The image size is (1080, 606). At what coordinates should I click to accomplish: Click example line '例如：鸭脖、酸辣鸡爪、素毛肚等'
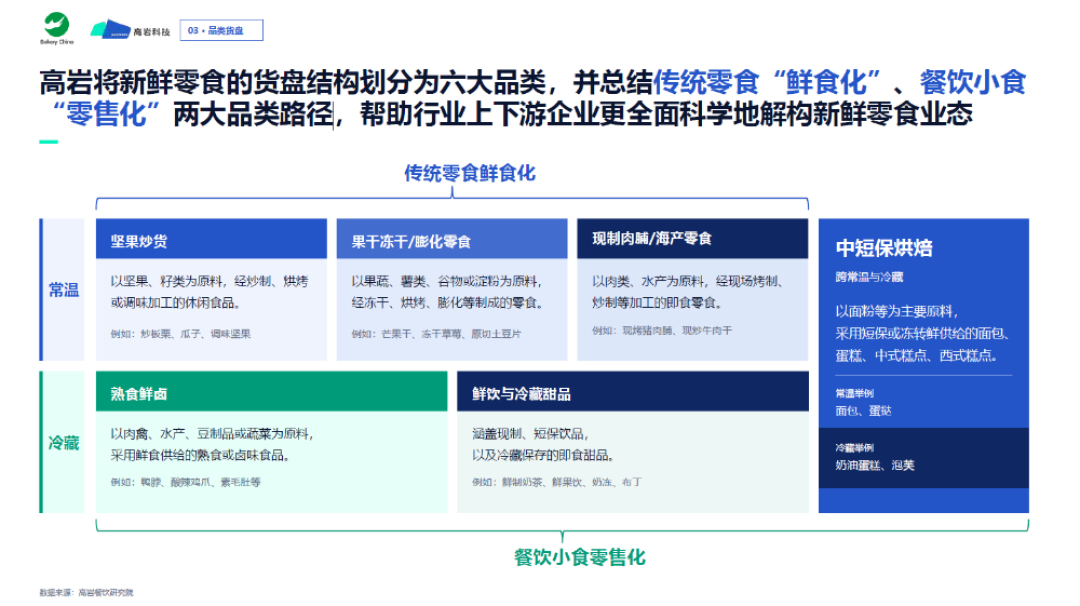point(185,482)
